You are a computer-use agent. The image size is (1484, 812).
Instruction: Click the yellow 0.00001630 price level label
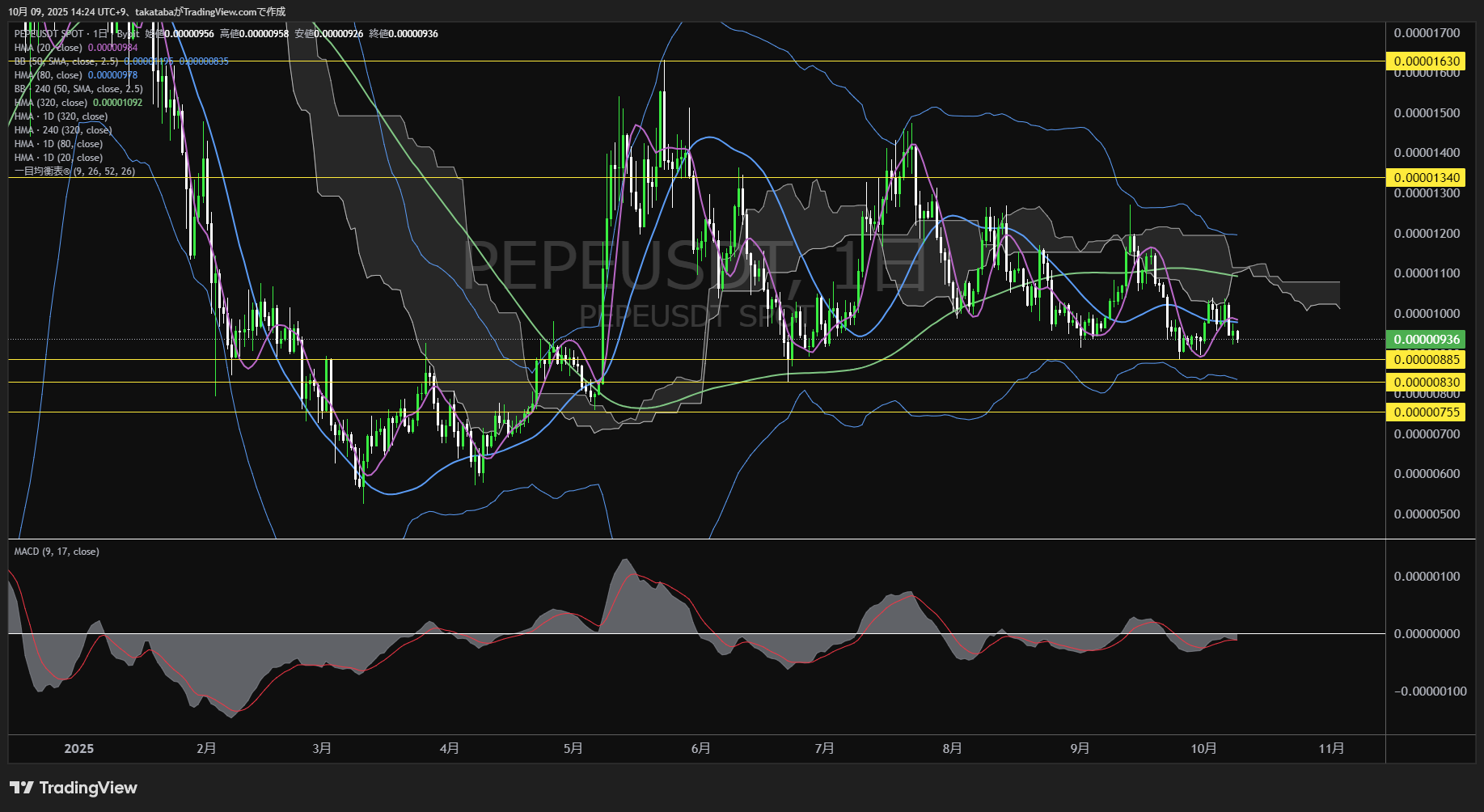pos(1427,61)
